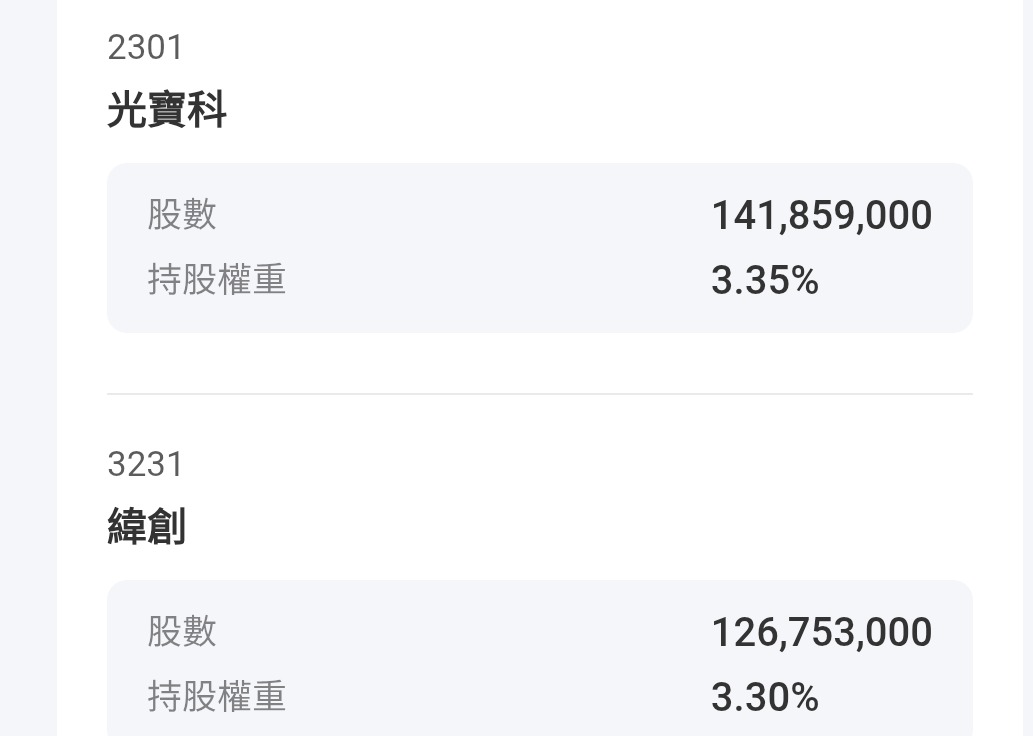Click the share count 126,753,000
1033x736 pixels.
[x=821, y=633]
